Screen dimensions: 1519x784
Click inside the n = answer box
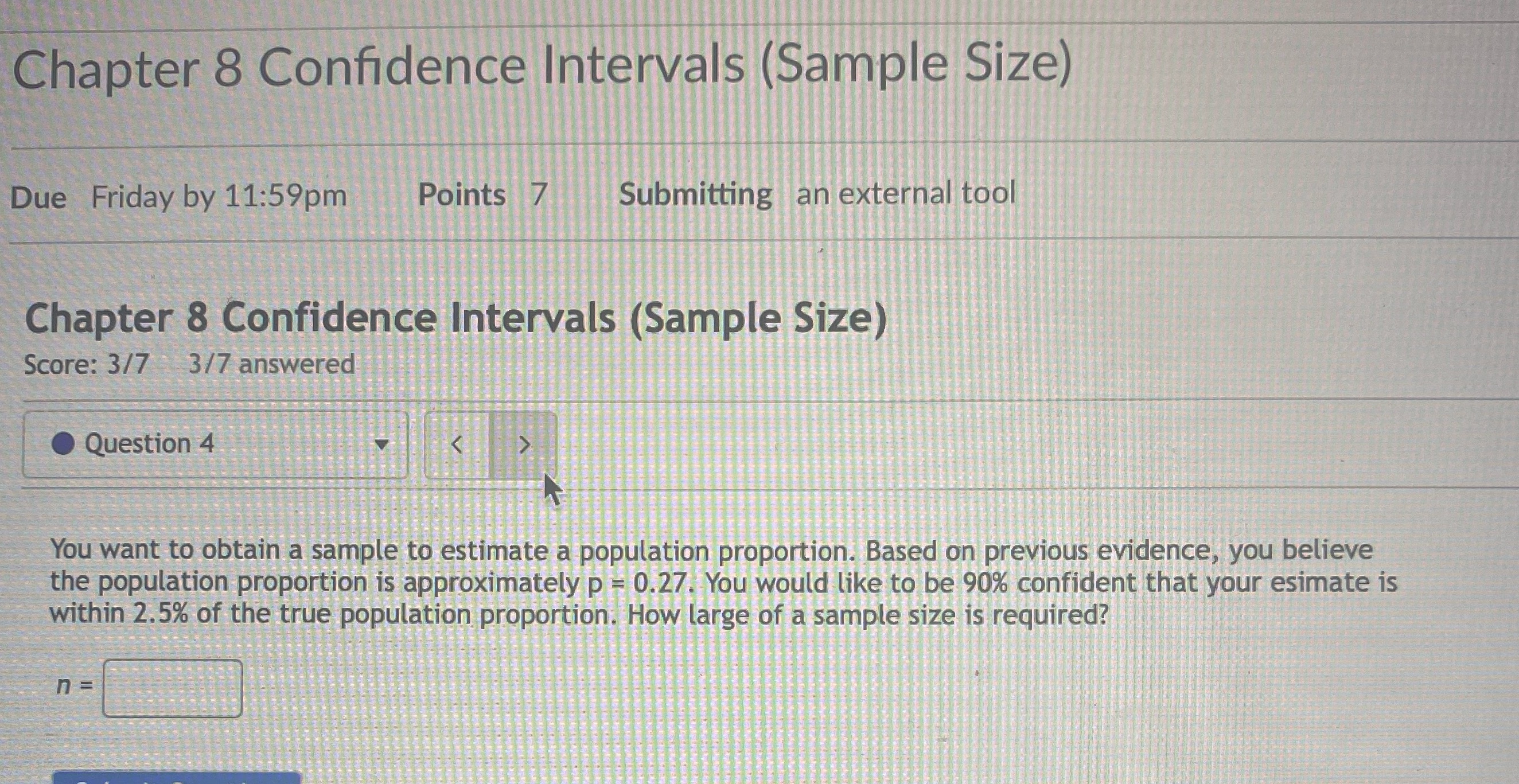[172, 687]
